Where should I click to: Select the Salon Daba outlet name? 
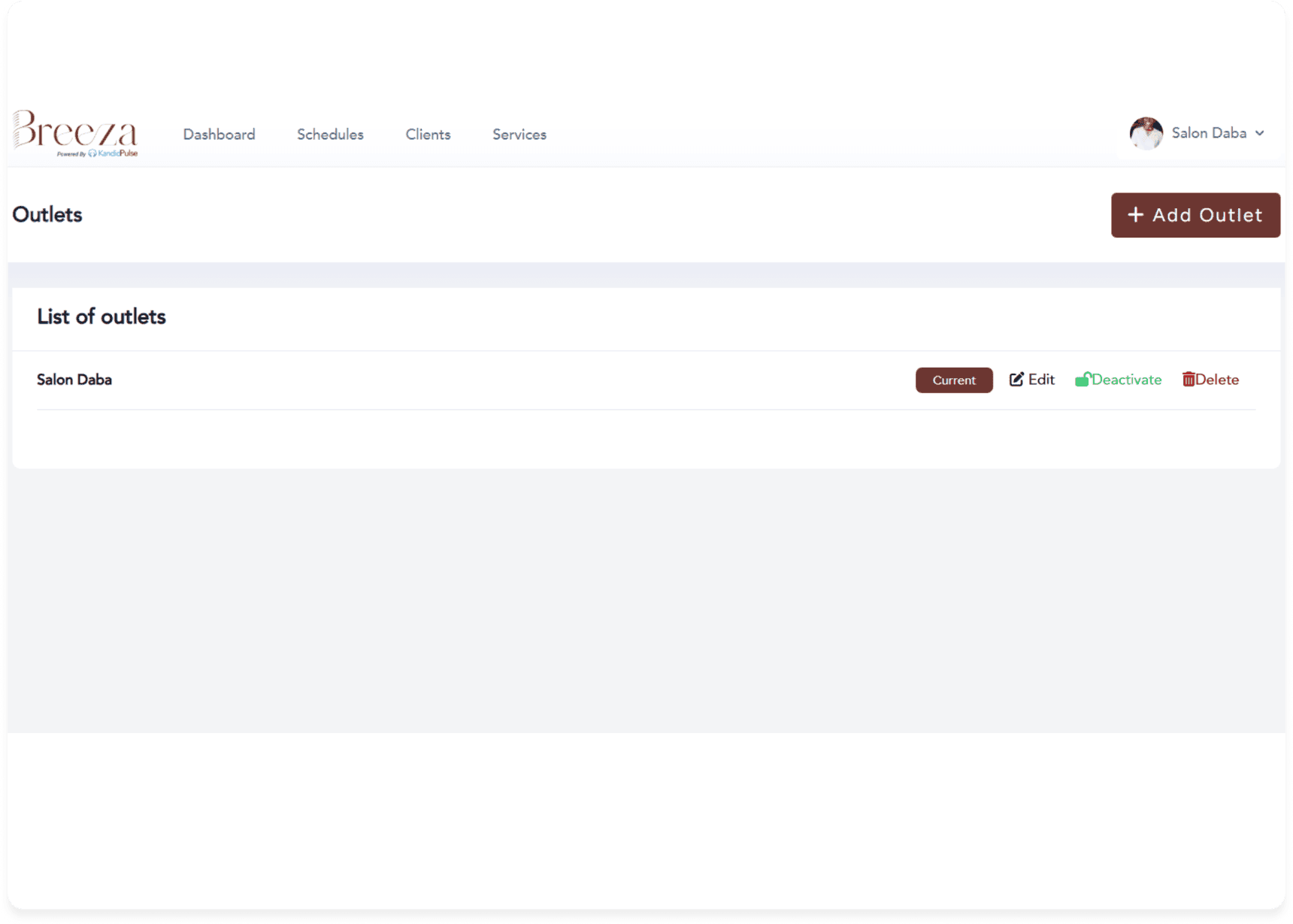click(x=74, y=380)
